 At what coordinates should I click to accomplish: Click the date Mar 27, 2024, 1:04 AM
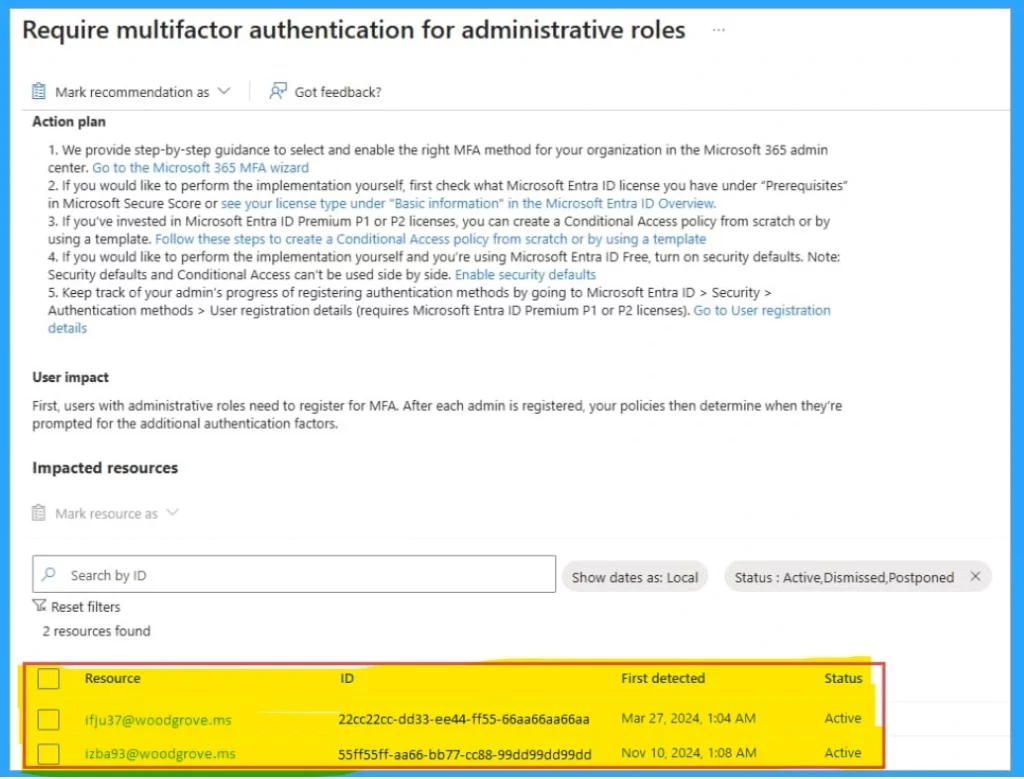pyautogui.click(x=688, y=718)
